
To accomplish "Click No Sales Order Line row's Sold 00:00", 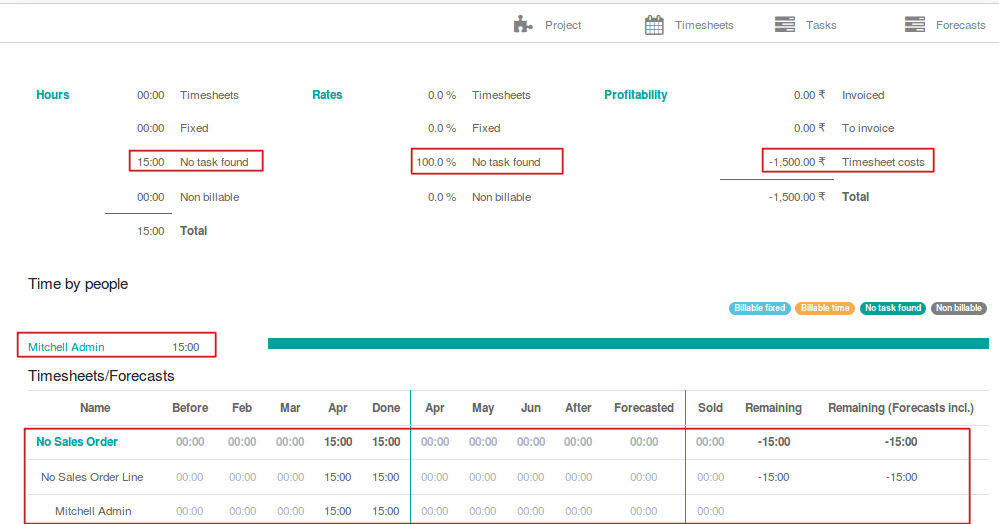I will [x=710, y=477].
